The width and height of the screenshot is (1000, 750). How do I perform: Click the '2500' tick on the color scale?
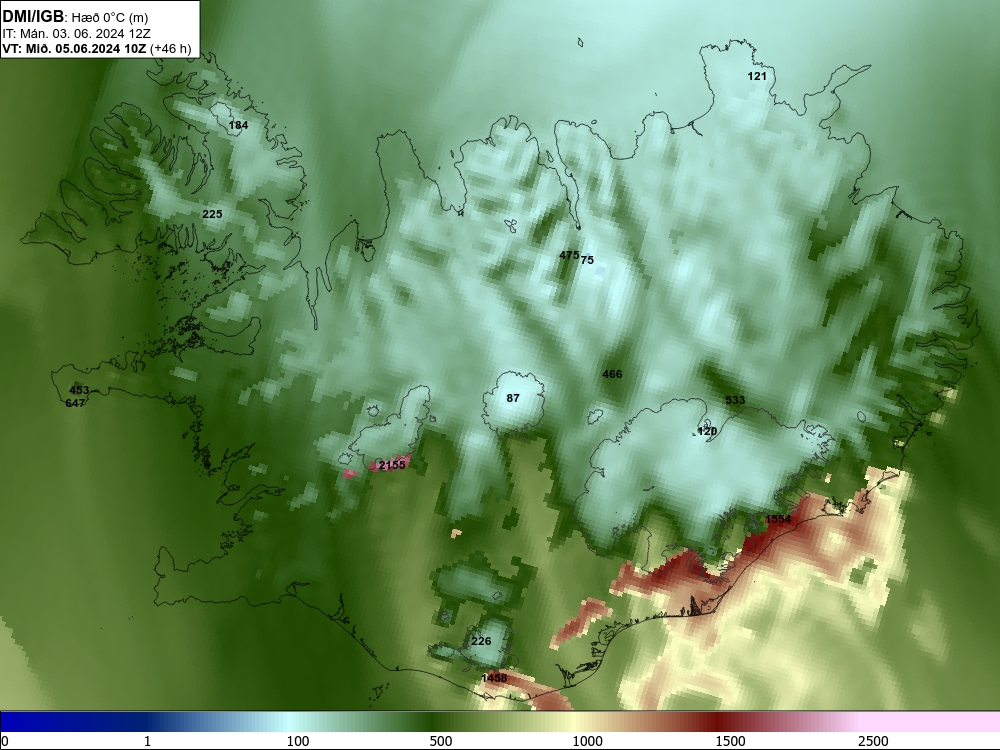tap(873, 741)
